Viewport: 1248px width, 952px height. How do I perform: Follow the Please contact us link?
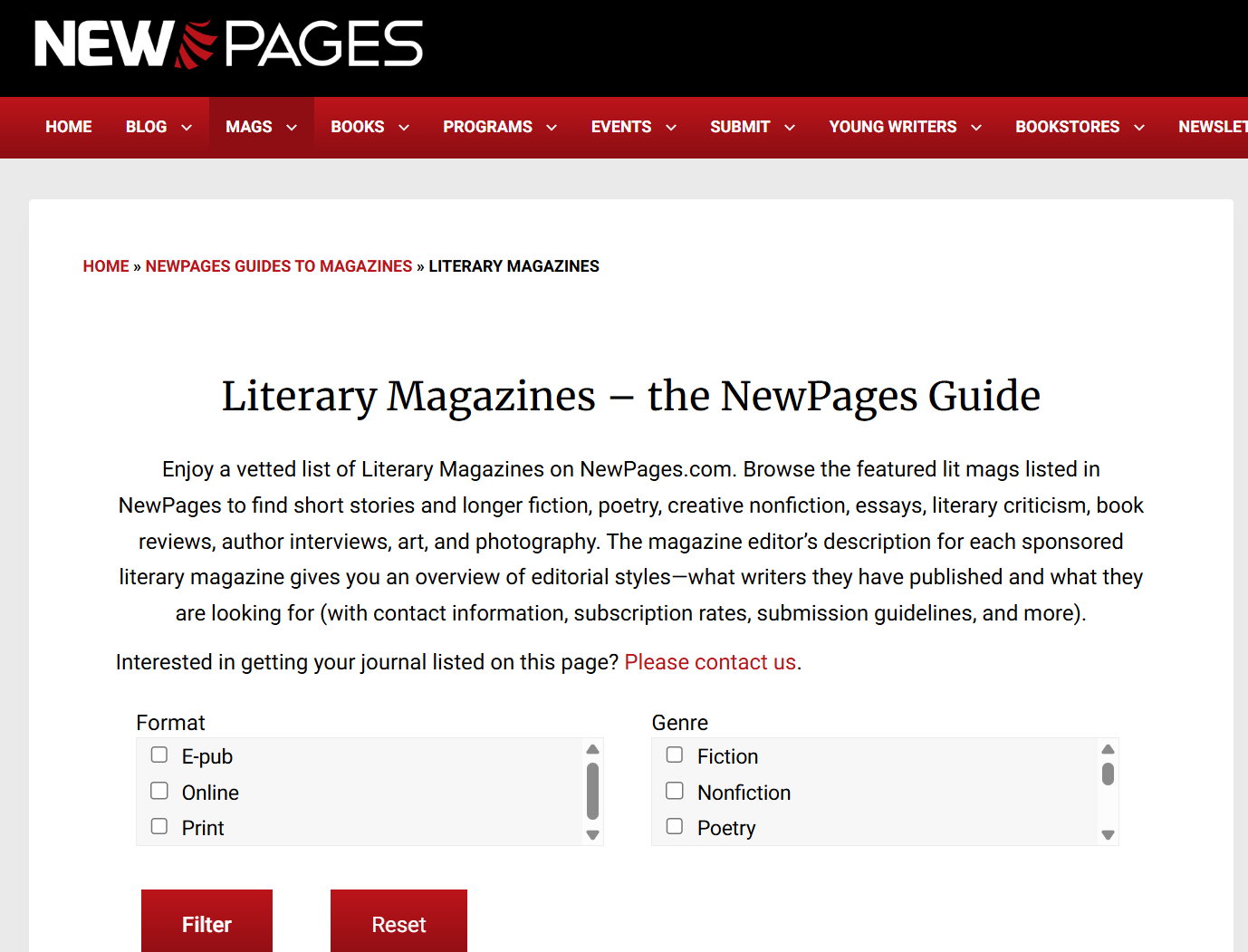click(710, 662)
